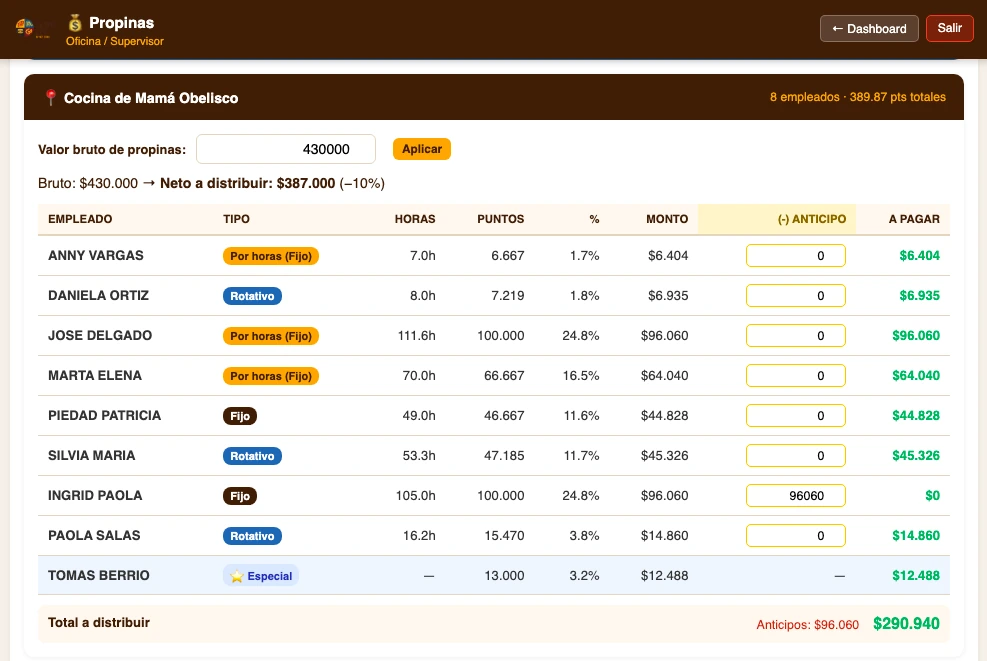The height and width of the screenshot is (661, 987).
Task: Edit Ingrid Paola's anticipo field showing 96060
Action: click(x=796, y=495)
